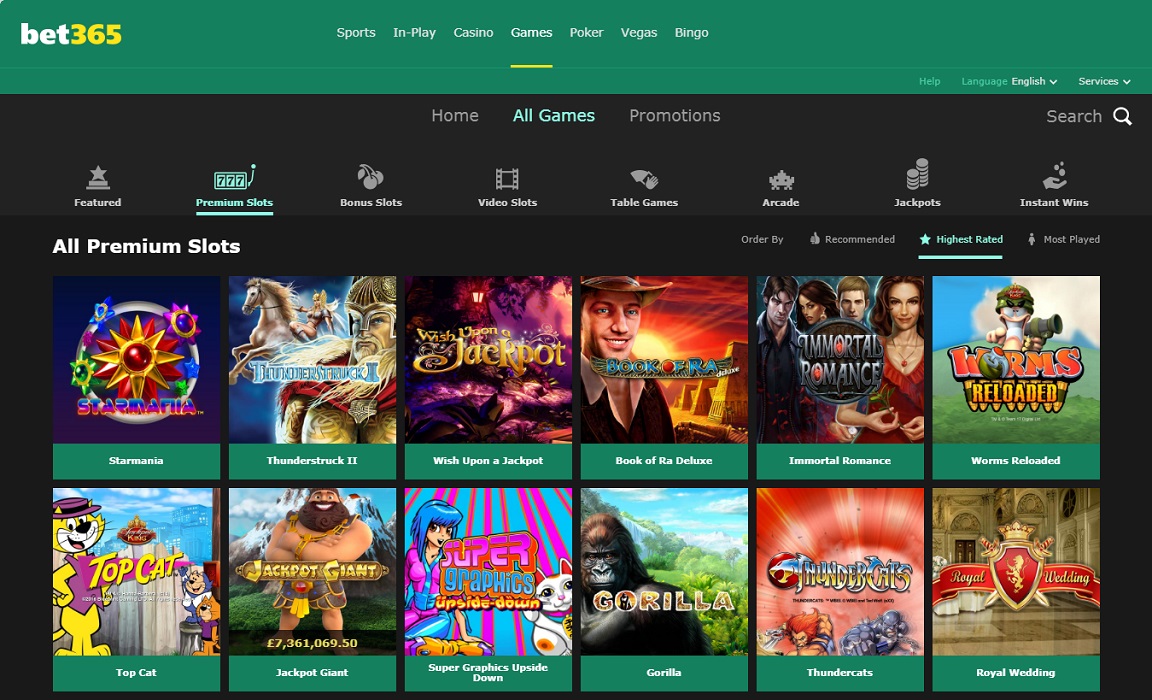The width and height of the screenshot is (1152, 700).
Task: Open the Immortal Romance game thumbnail
Action: [840, 360]
